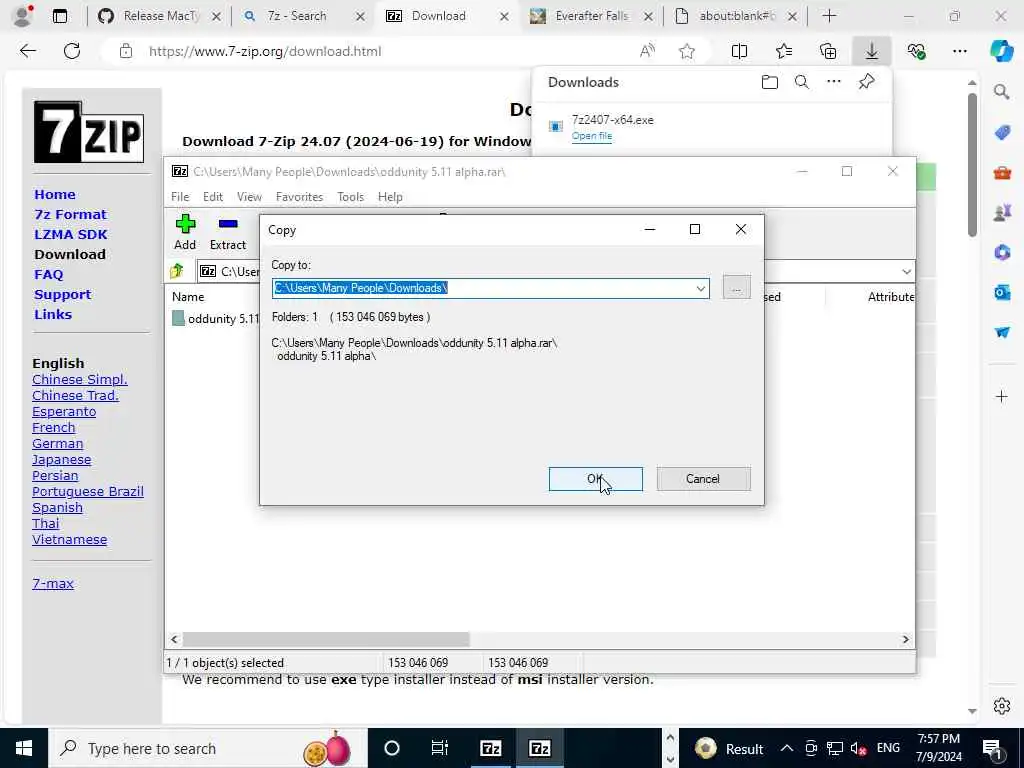Open the notification center icon
Viewport: 1024px width, 768px height.
pyautogui.click(x=991, y=748)
